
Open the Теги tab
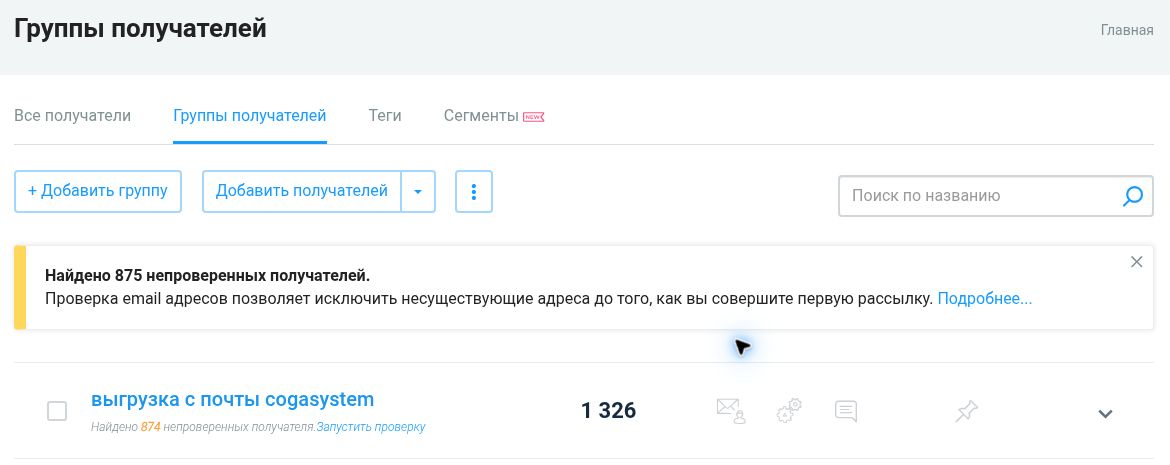click(385, 116)
